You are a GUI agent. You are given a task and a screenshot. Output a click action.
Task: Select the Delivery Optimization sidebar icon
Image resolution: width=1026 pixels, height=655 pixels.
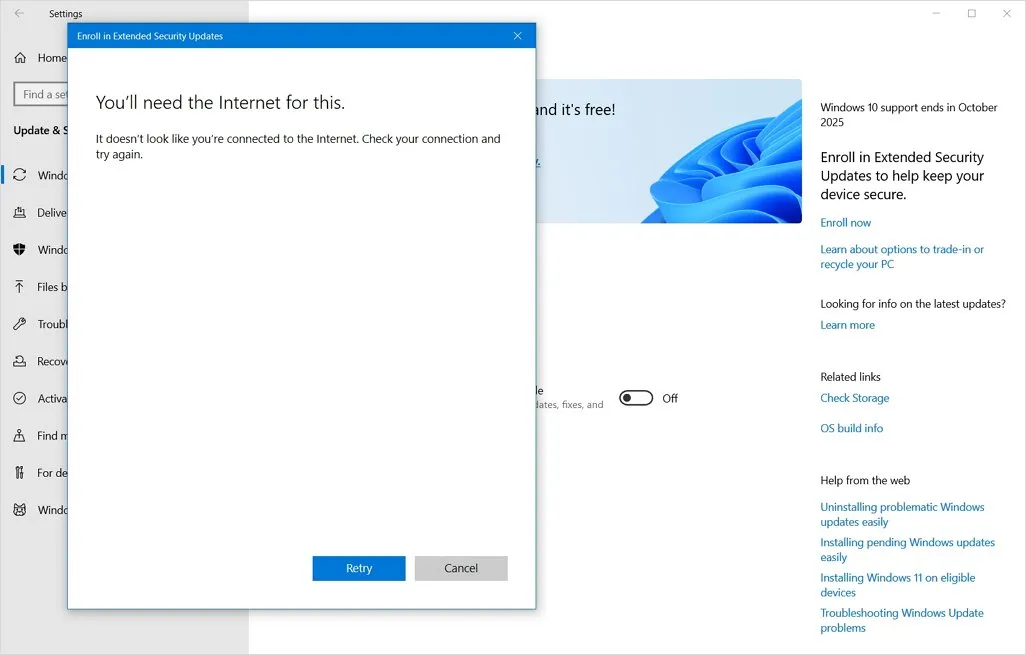tap(20, 212)
